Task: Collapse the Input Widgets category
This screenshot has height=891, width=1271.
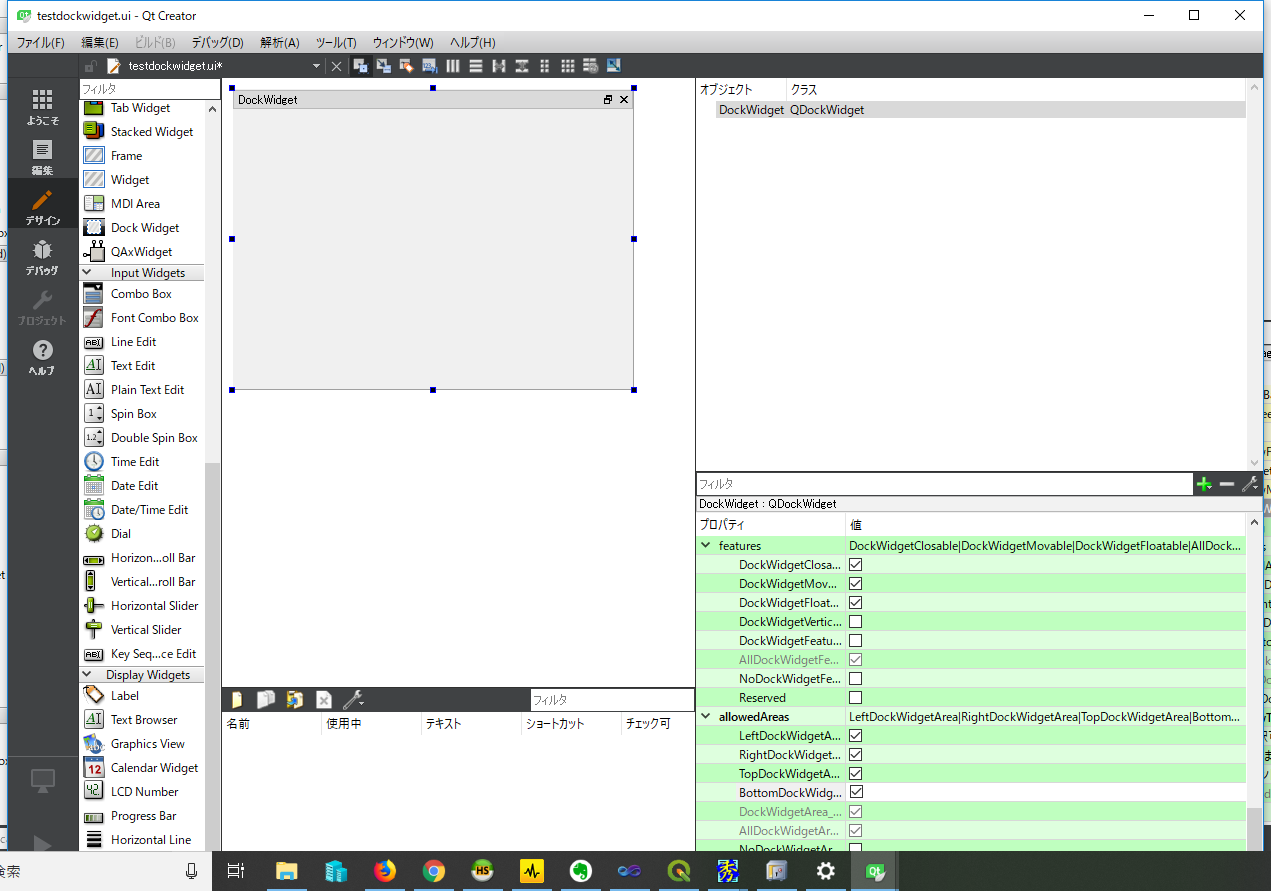Action: click(x=88, y=273)
